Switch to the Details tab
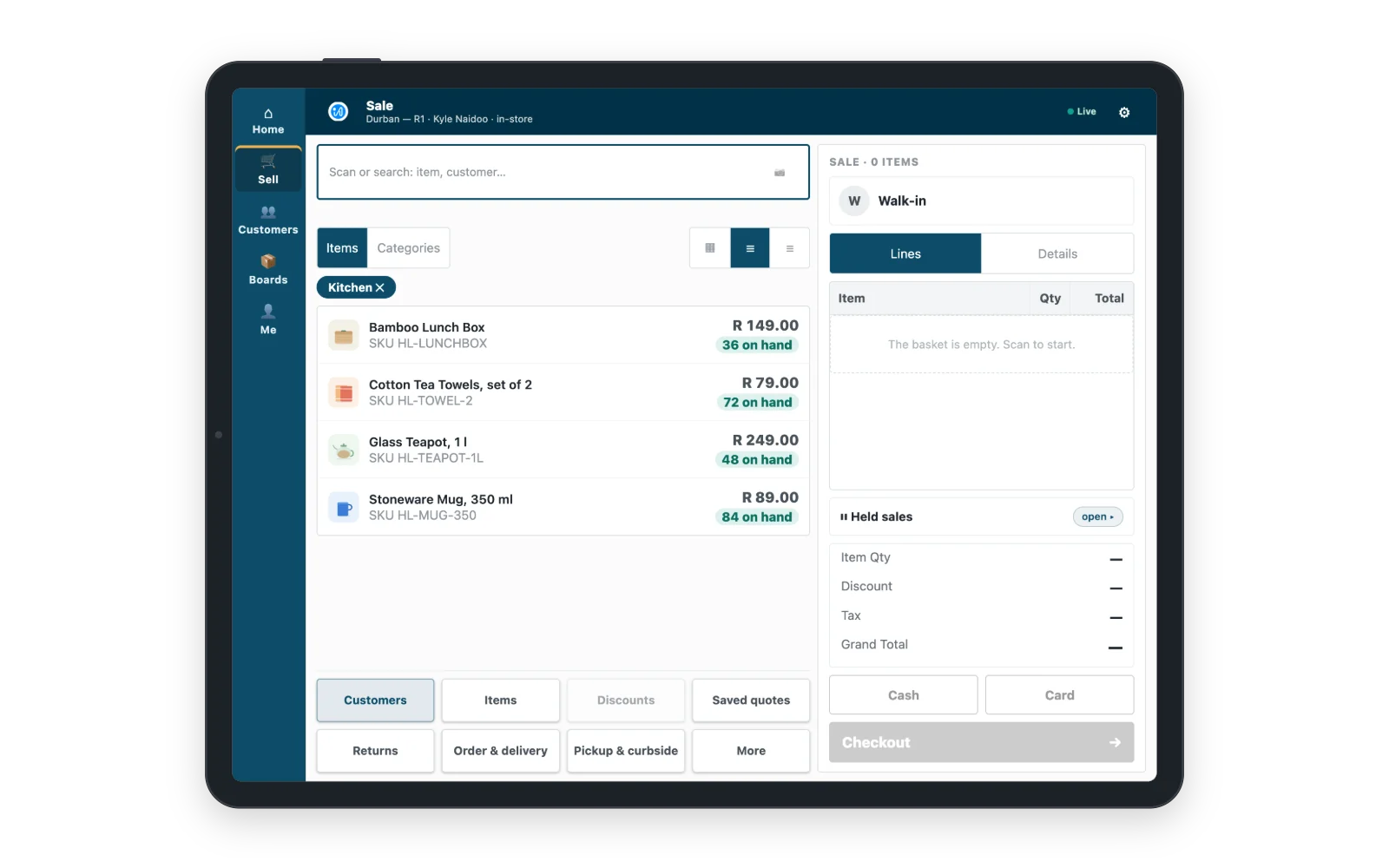Image resolution: width=1389 pixels, height=868 pixels. point(1057,253)
